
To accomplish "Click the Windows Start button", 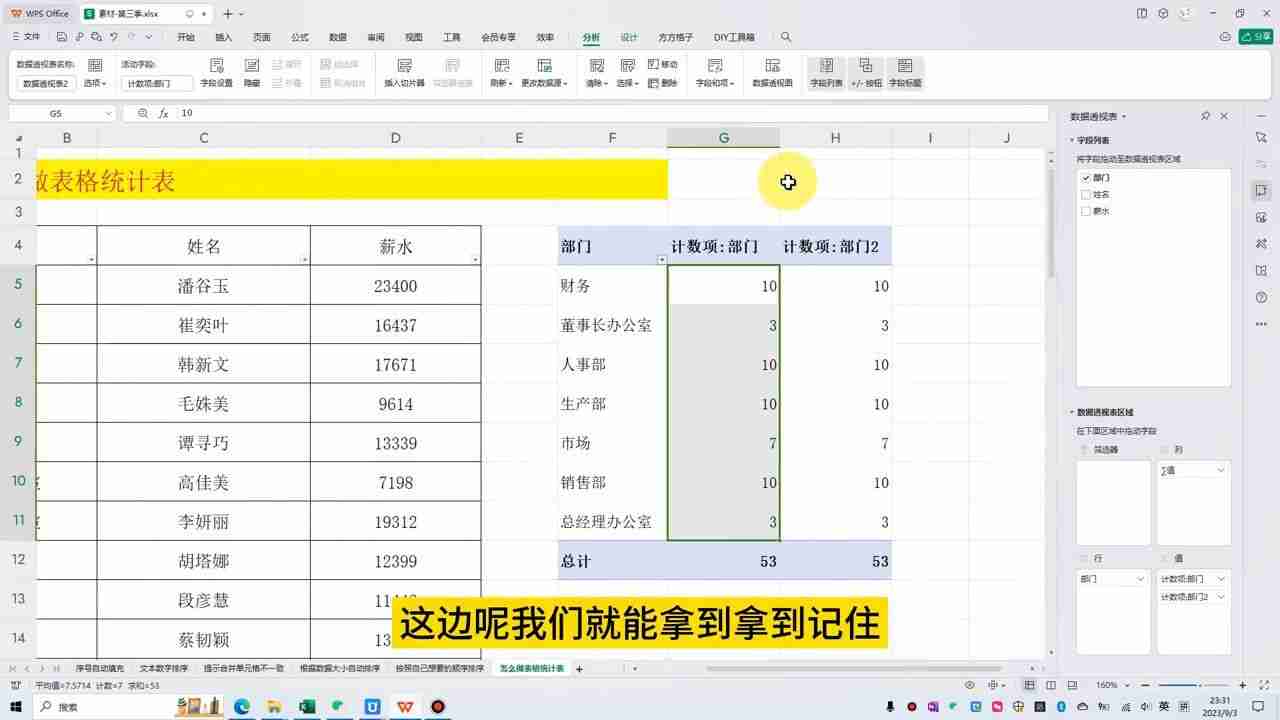I will tap(14, 706).
